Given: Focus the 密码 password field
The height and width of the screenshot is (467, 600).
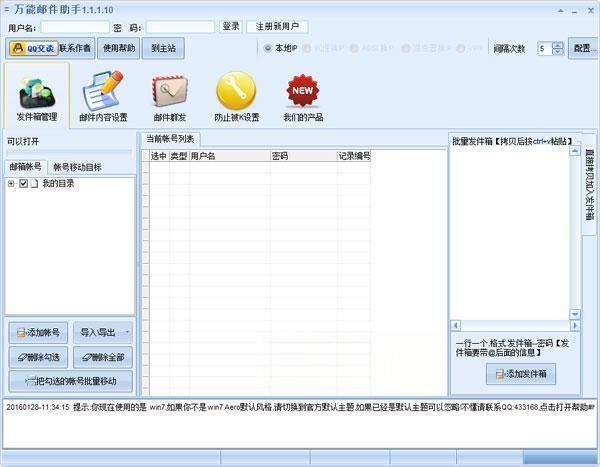Looking at the screenshot, I should tap(180, 27).
